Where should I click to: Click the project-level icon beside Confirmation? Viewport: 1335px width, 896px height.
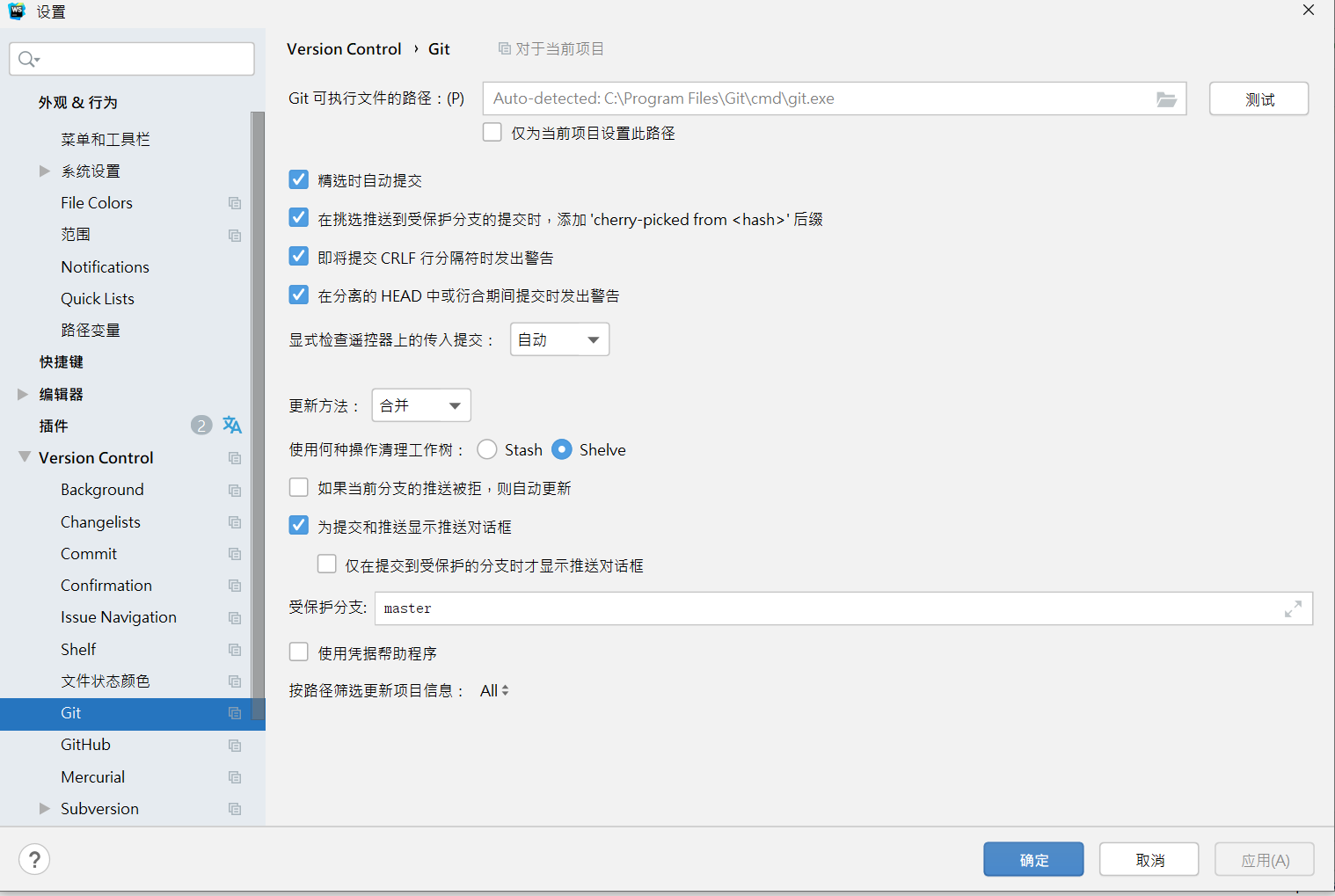(235, 586)
